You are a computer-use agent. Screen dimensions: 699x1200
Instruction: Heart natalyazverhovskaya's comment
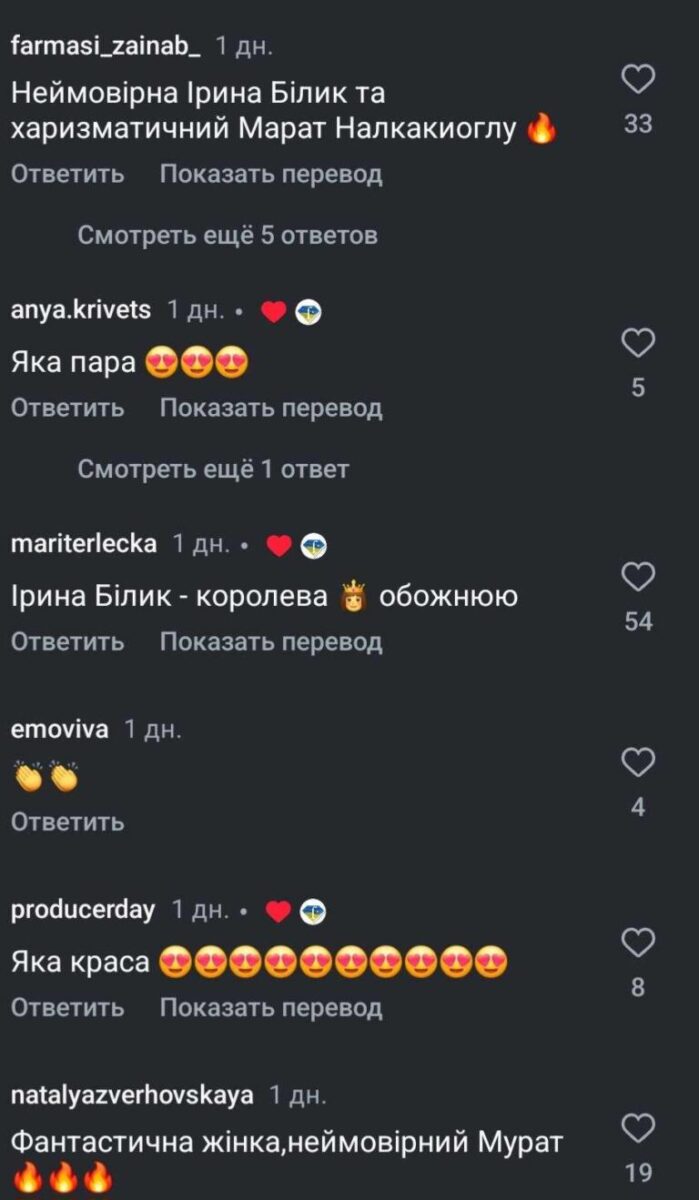pos(638,1128)
